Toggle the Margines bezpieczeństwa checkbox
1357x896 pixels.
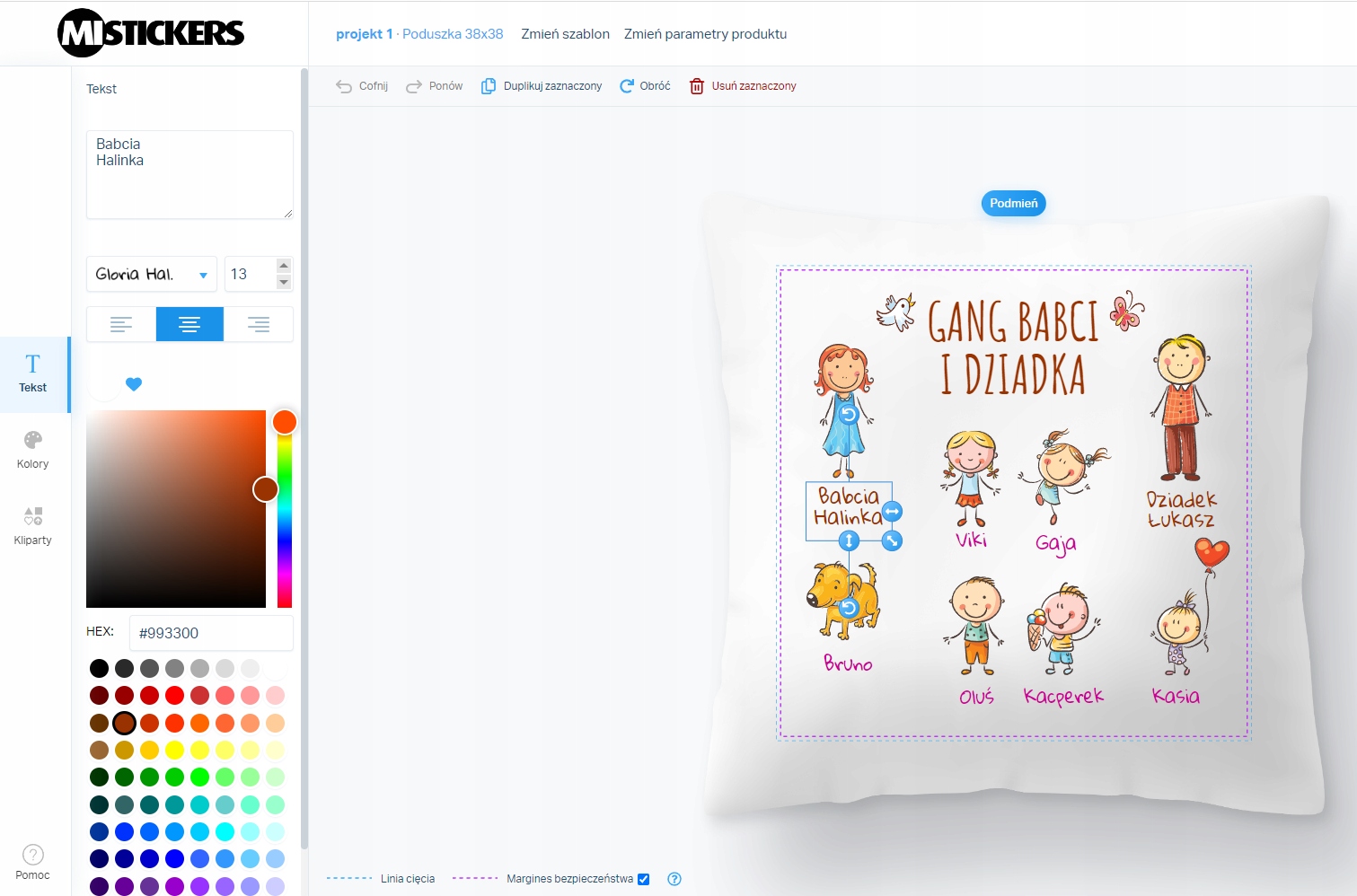click(x=644, y=879)
